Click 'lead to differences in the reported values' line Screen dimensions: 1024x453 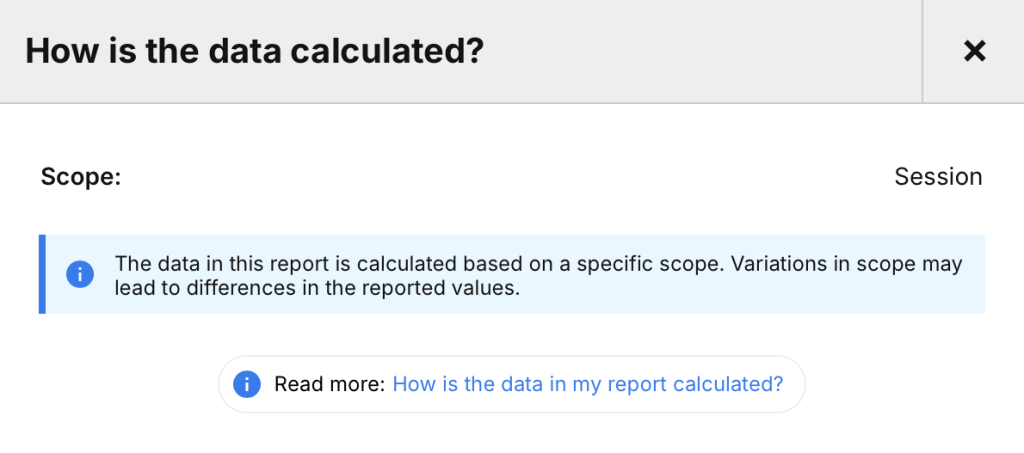point(317,288)
